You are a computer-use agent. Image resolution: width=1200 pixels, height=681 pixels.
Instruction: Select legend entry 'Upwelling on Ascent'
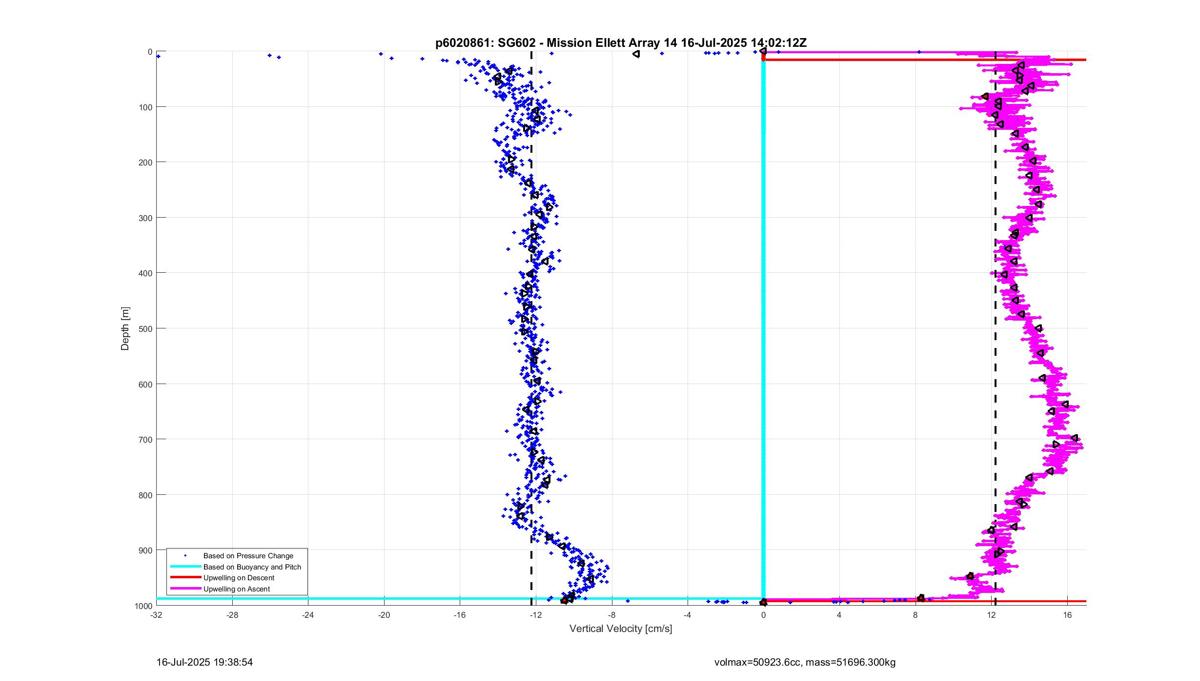(236, 590)
